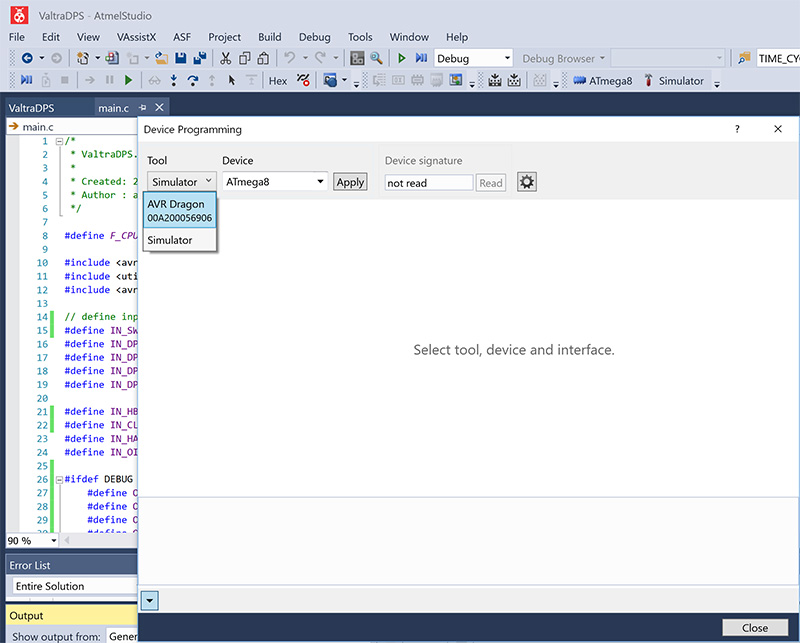Click the Undo arrow icon
The image size is (800, 643).
[x=289, y=58]
